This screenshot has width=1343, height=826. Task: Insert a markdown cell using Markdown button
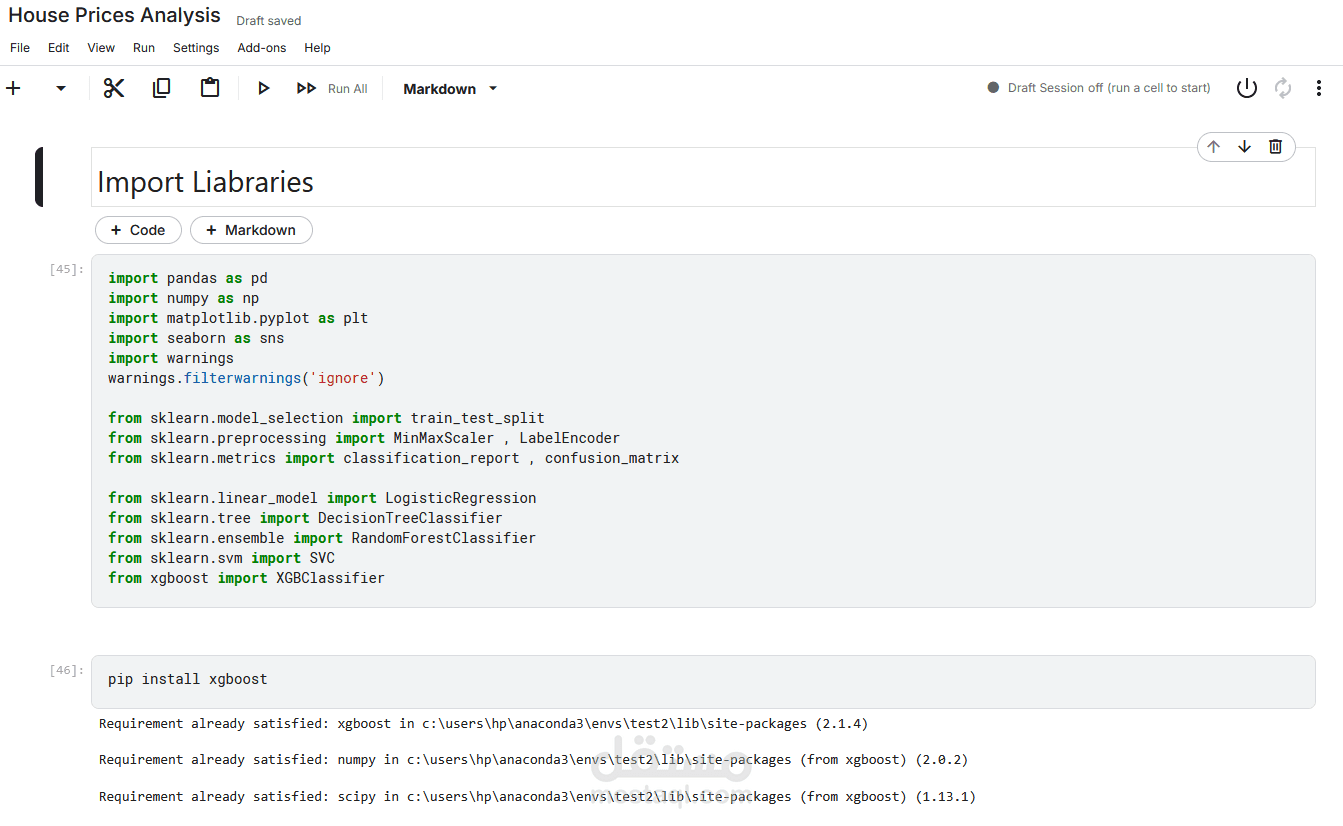coord(251,230)
